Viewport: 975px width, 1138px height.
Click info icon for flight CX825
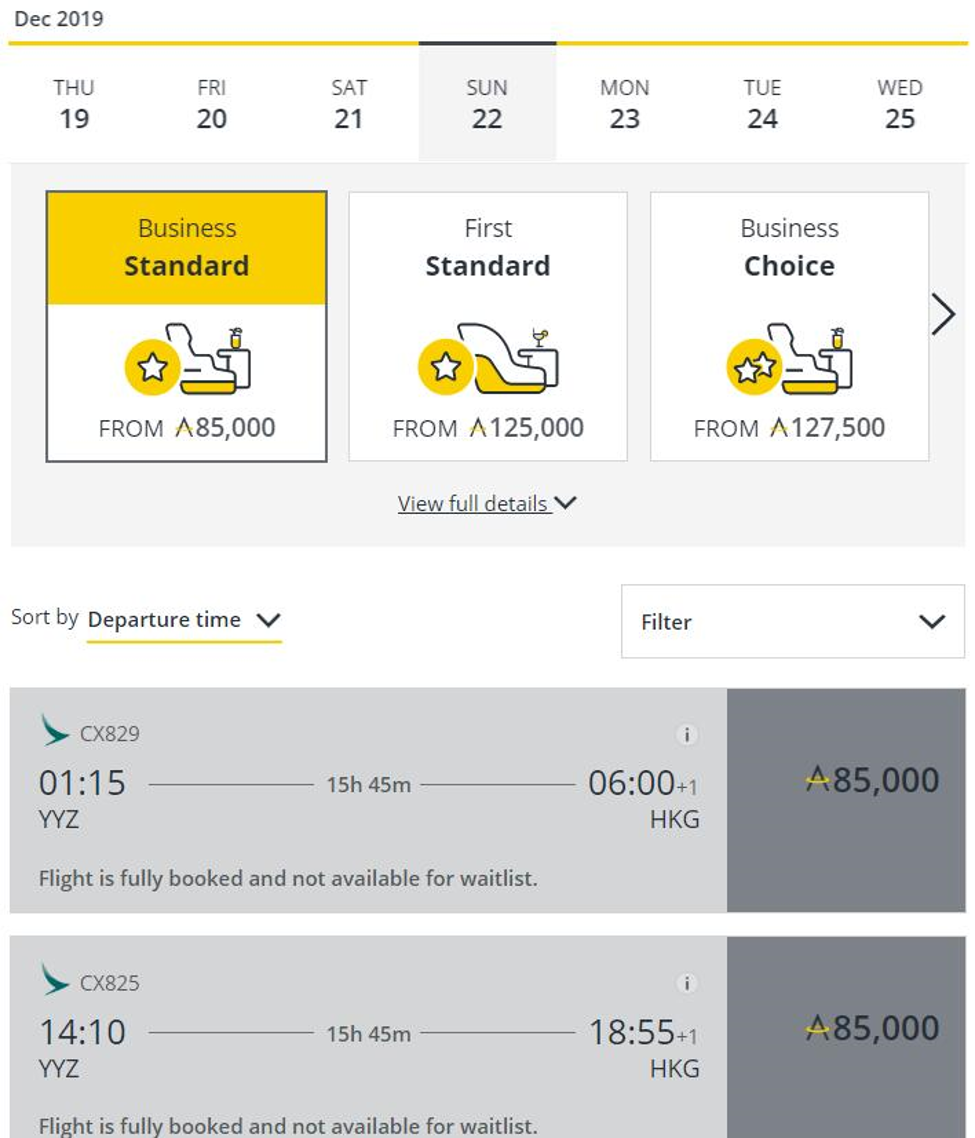(x=686, y=983)
